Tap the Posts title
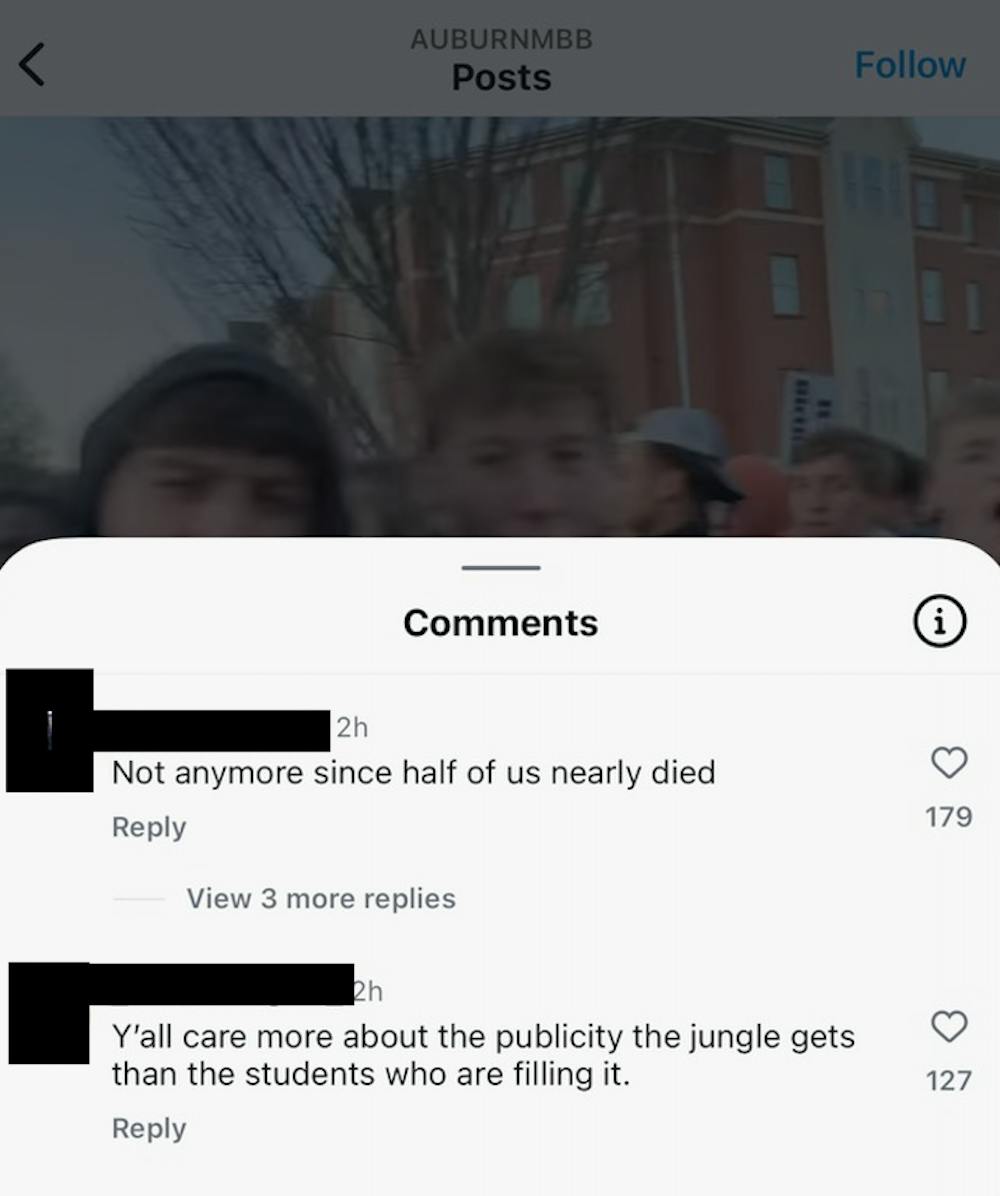 [501, 78]
